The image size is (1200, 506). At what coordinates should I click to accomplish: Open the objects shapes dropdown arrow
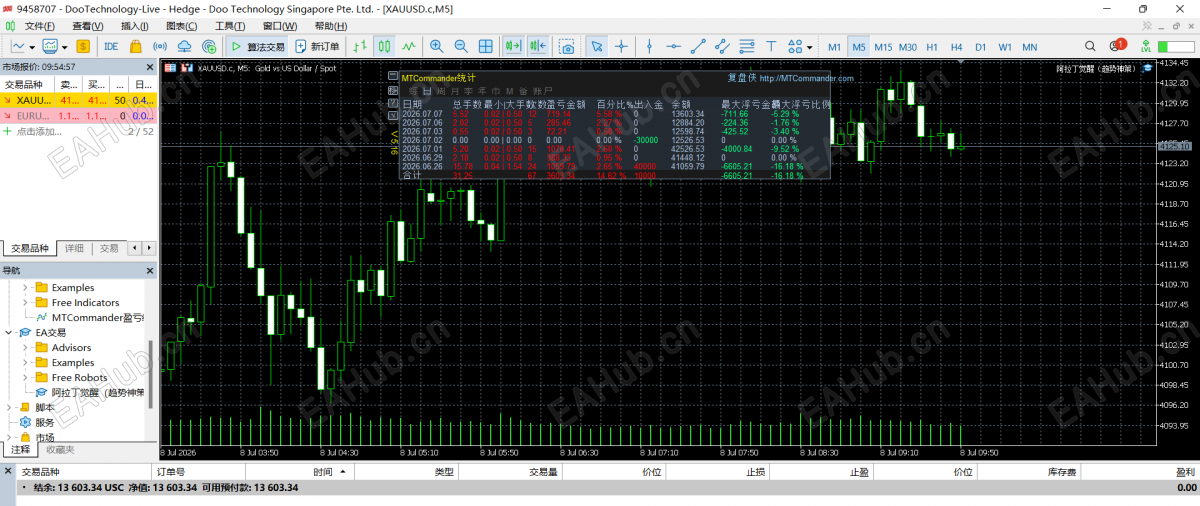(809, 46)
